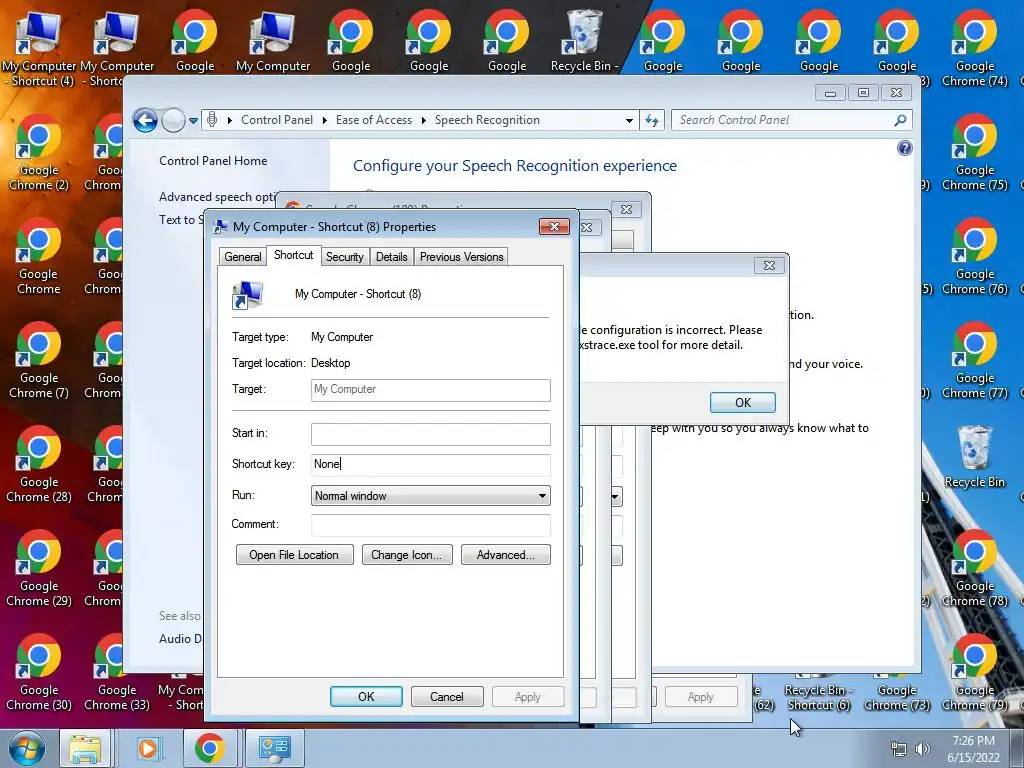
Task: Click the Comment text field
Action: pyautogui.click(x=430, y=524)
